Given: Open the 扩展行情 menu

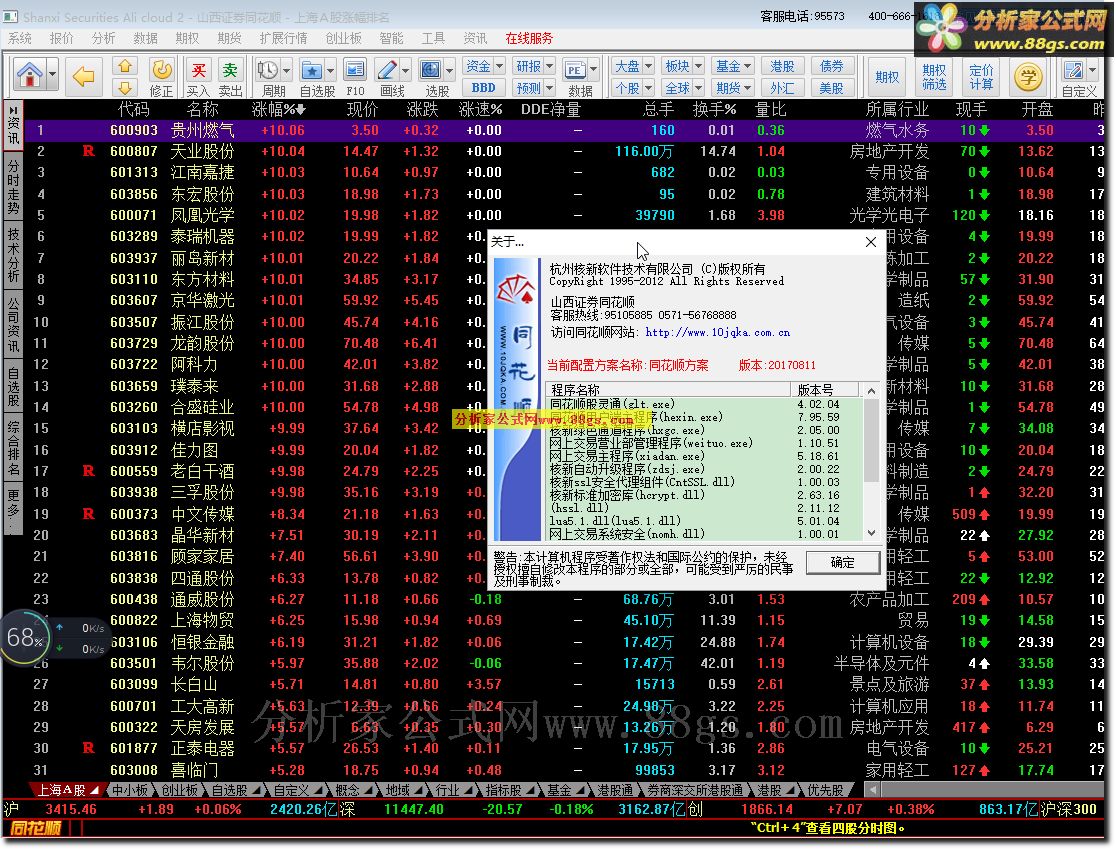Looking at the screenshot, I should [x=283, y=38].
